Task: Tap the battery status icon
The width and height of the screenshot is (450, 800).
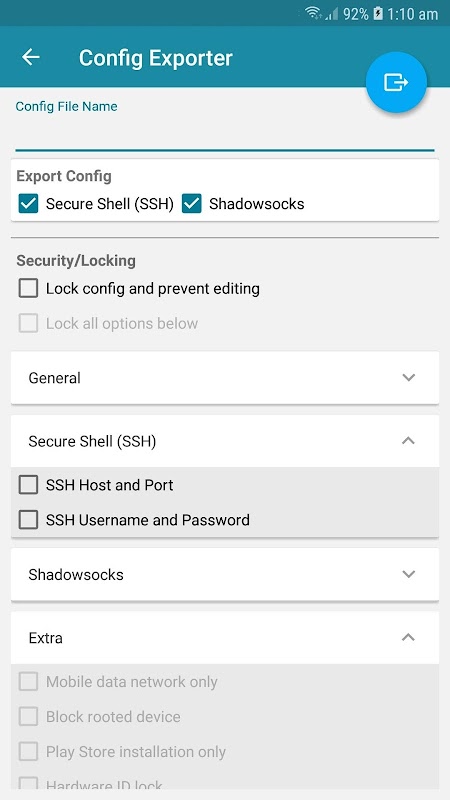Action: (378, 13)
